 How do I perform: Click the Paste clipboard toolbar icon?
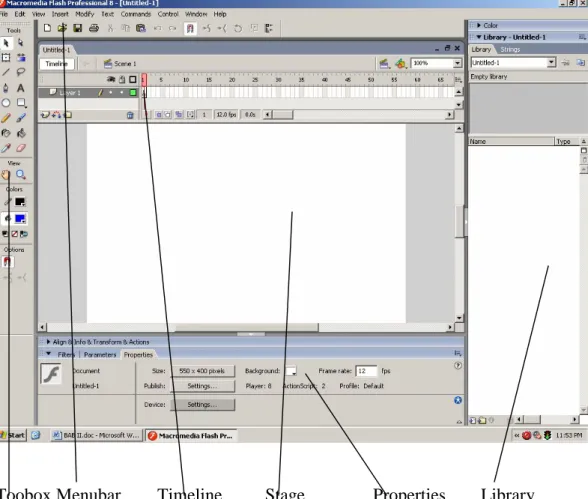(x=141, y=28)
